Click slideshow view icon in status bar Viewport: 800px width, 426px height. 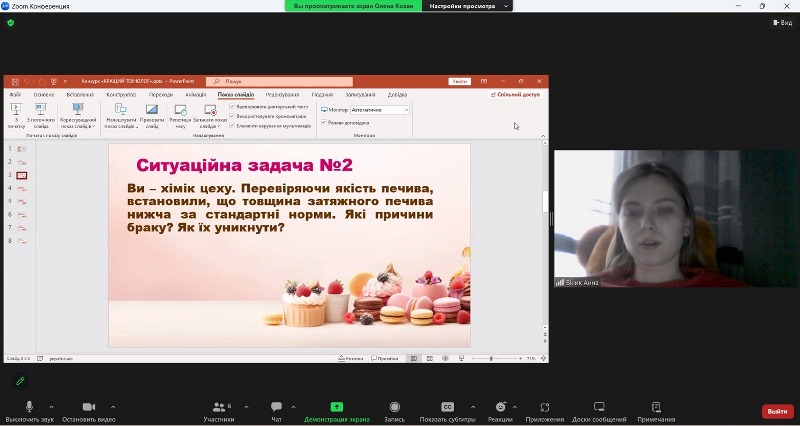461,359
